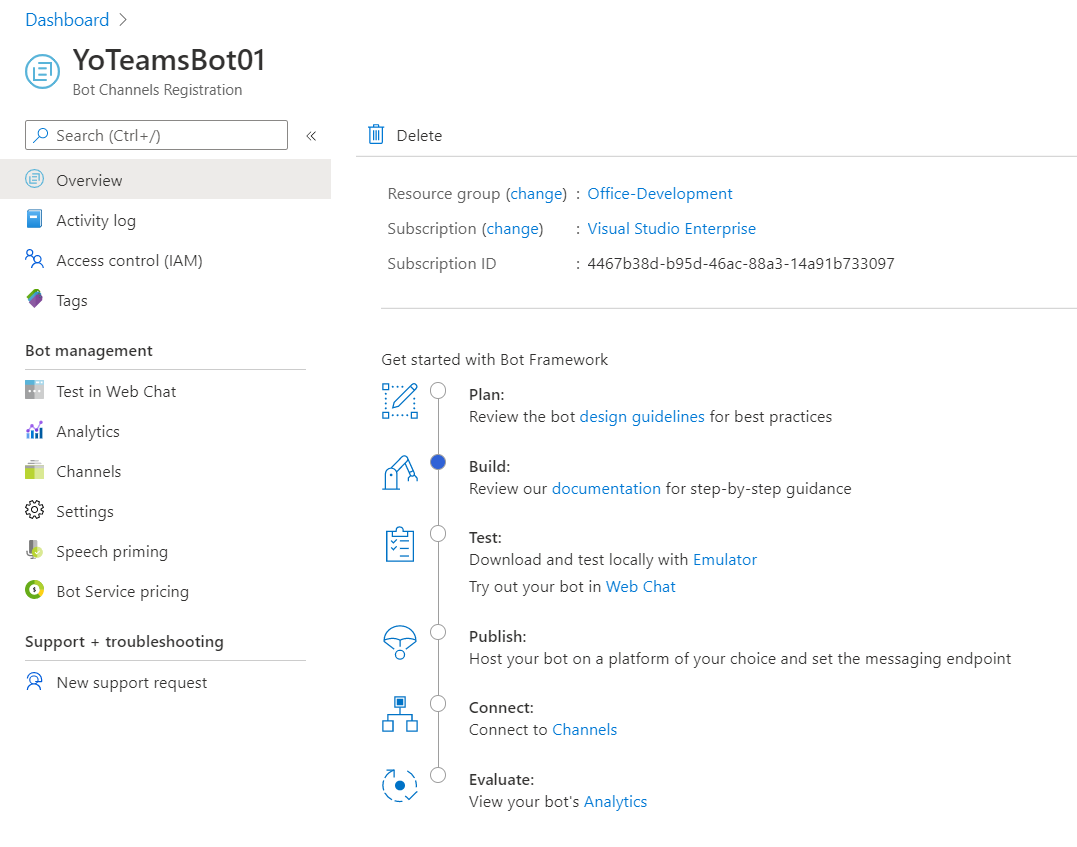Image resolution: width=1077 pixels, height=847 pixels.
Task: Select the Build step circle marker
Action: click(x=438, y=462)
